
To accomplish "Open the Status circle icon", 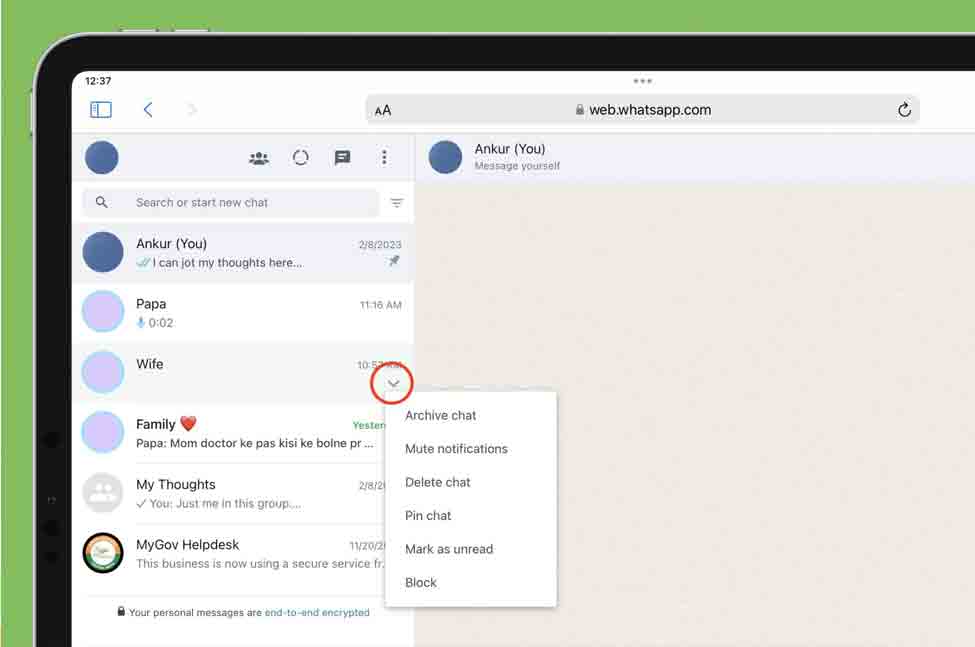I will tap(301, 158).
